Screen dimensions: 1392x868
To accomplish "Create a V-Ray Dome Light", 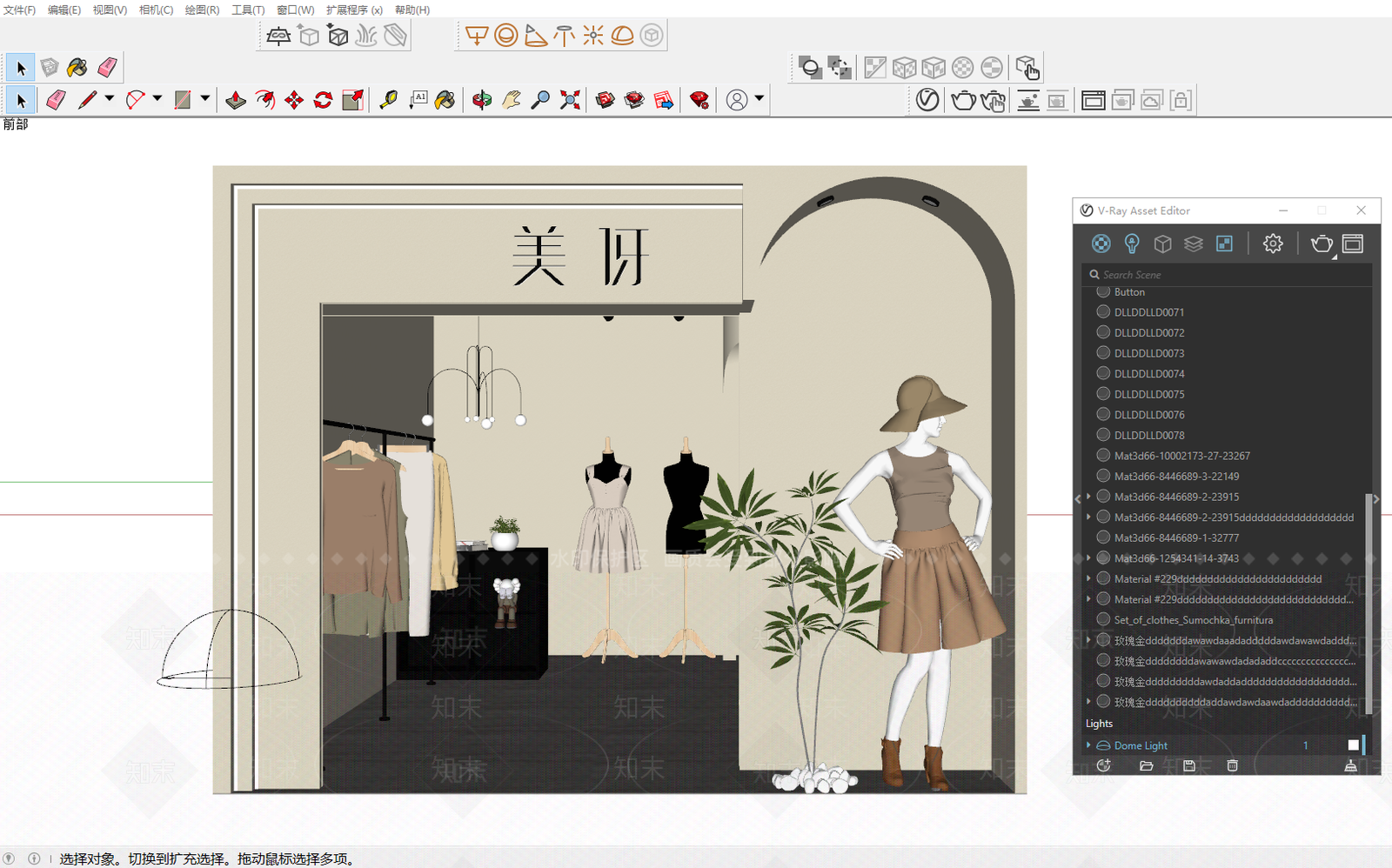I will (622, 36).
